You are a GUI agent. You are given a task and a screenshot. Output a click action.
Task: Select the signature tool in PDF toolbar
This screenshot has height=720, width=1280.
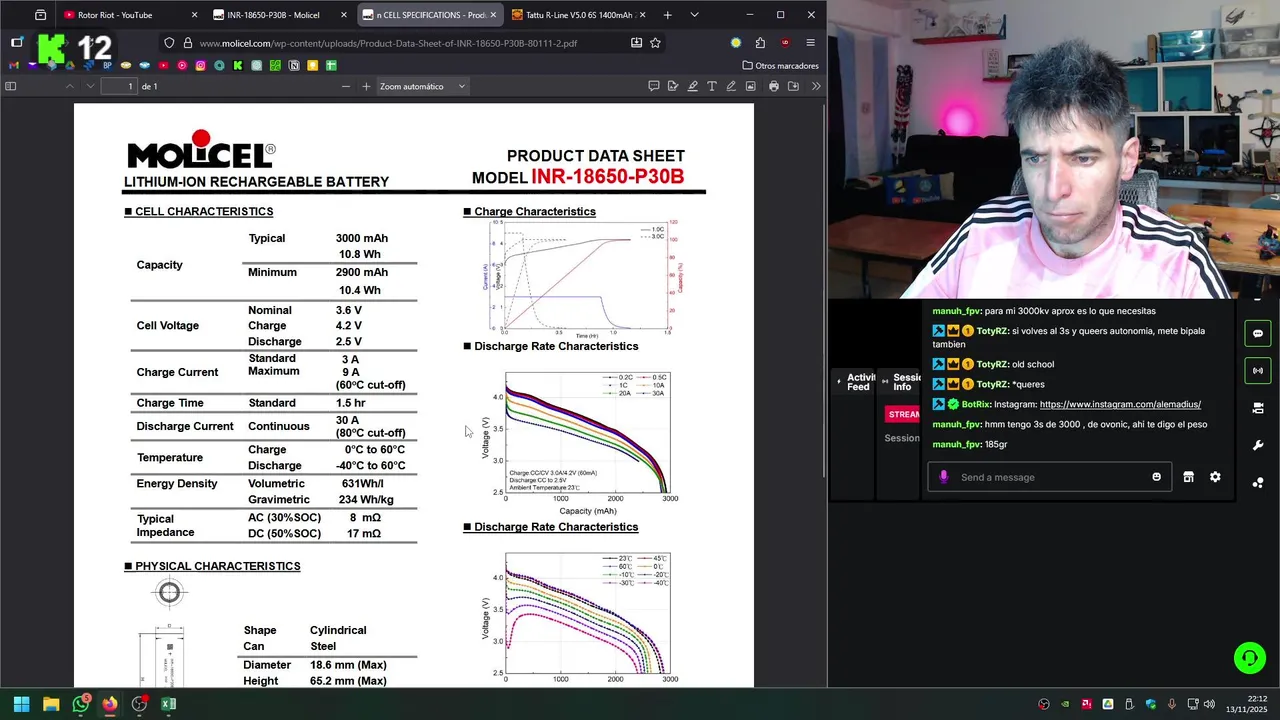click(x=673, y=86)
